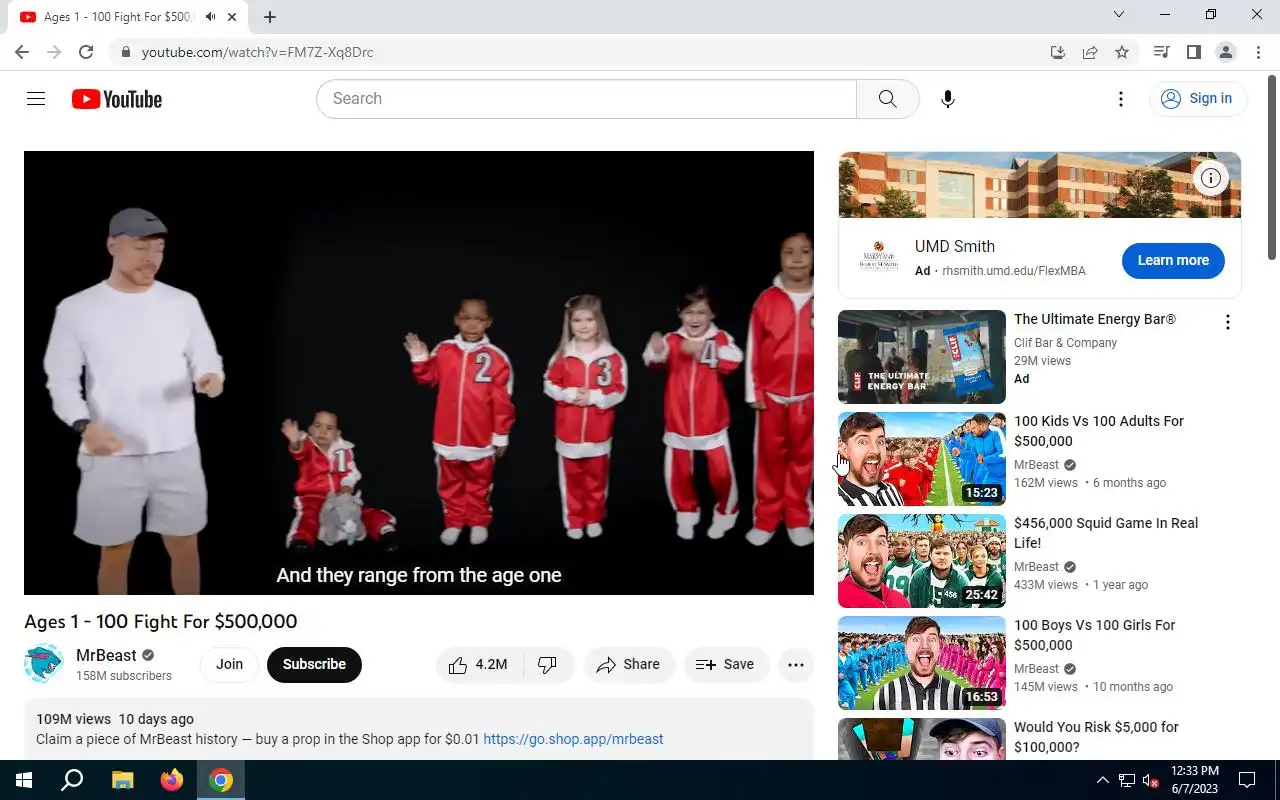
Task: Open YouTube settings three-dot menu
Action: click(1121, 99)
